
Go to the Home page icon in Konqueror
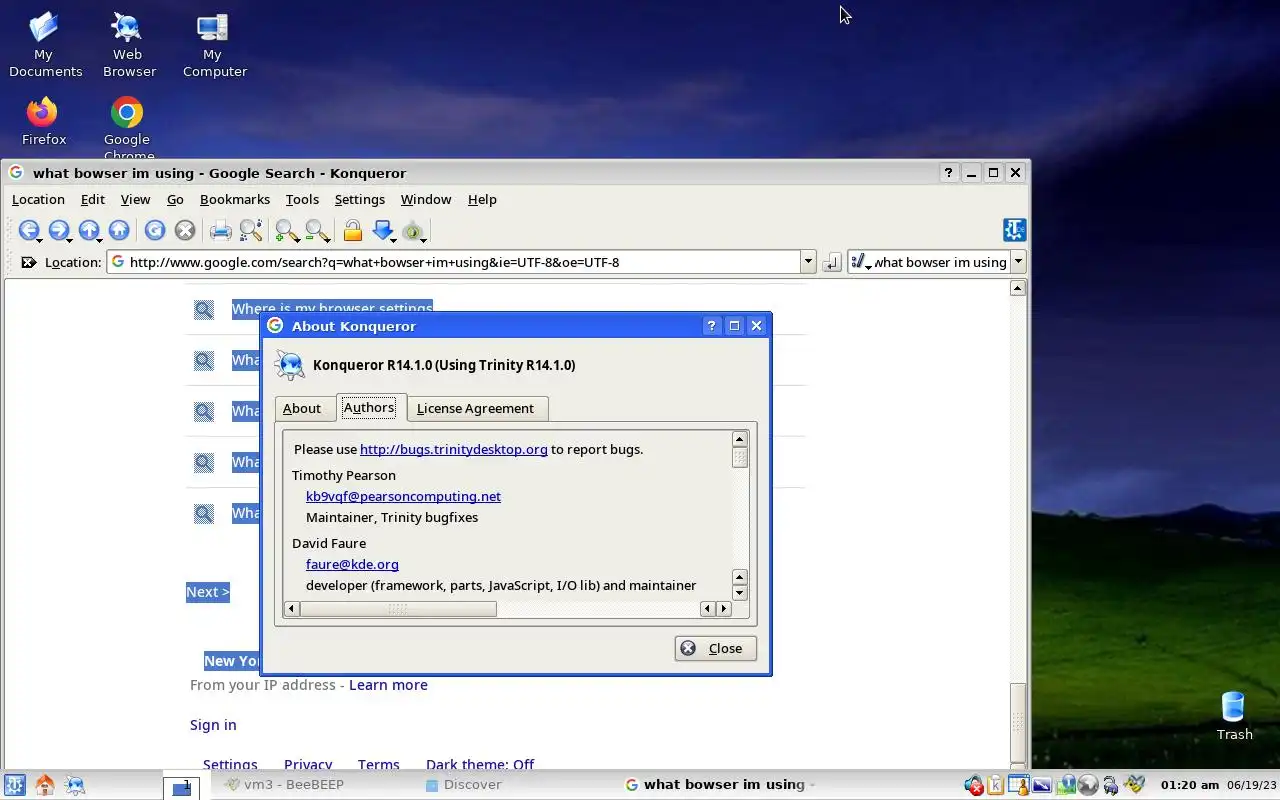(119, 230)
